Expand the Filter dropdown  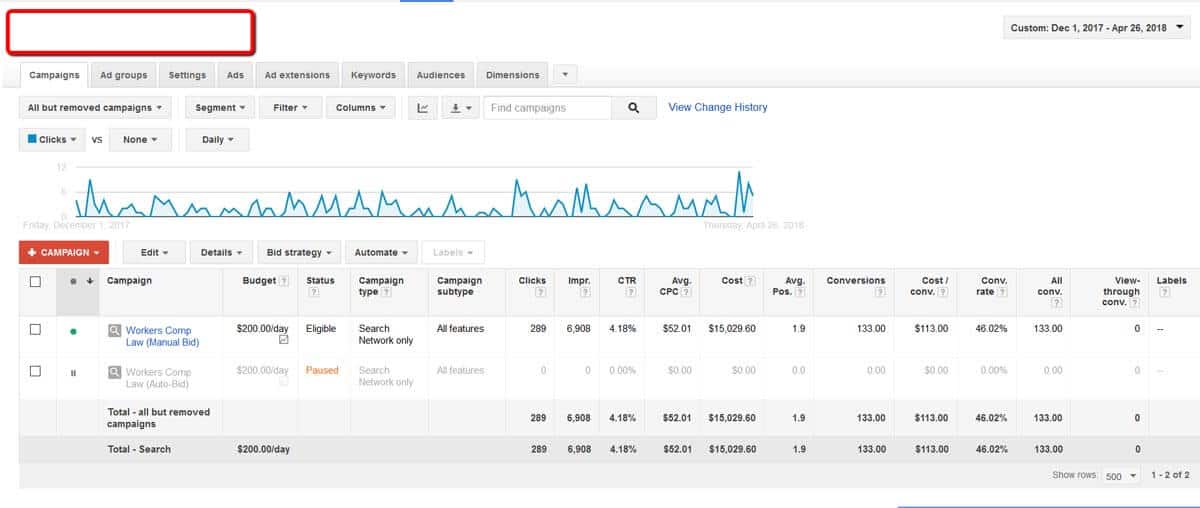tap(290, 108)
